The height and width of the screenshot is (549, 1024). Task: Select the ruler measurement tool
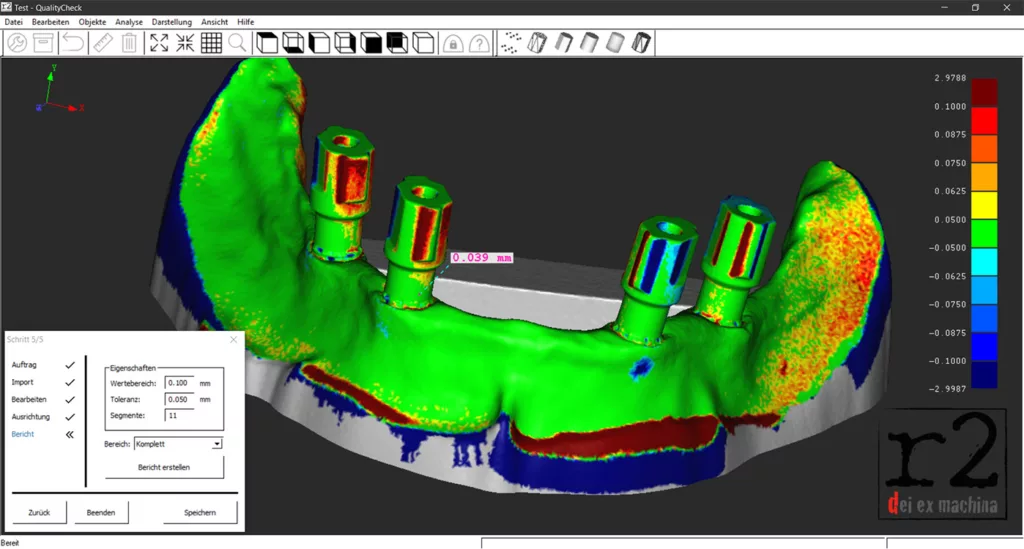tap(101, 43)
